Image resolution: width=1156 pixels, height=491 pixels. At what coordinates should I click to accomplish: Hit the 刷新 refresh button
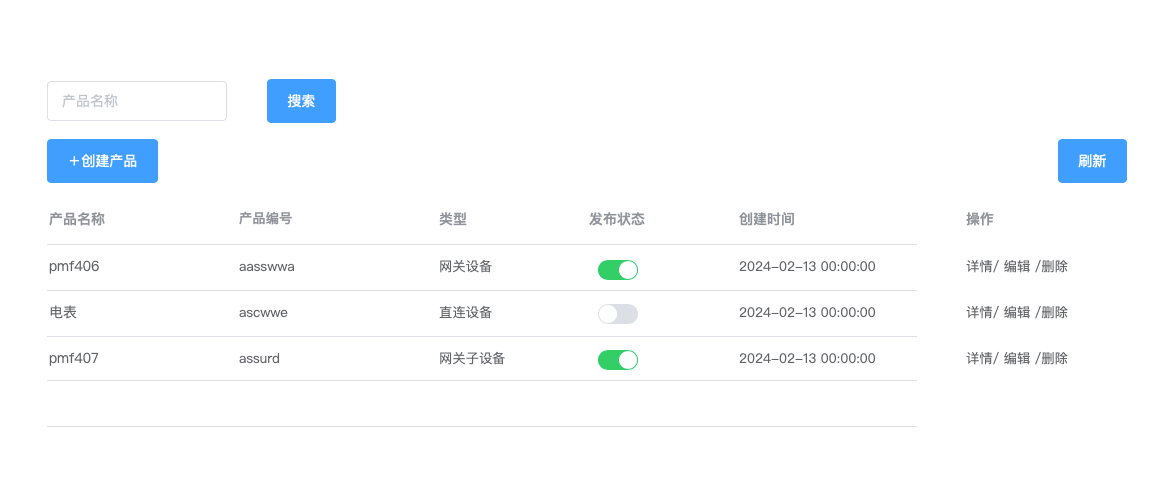[1092, 161]
